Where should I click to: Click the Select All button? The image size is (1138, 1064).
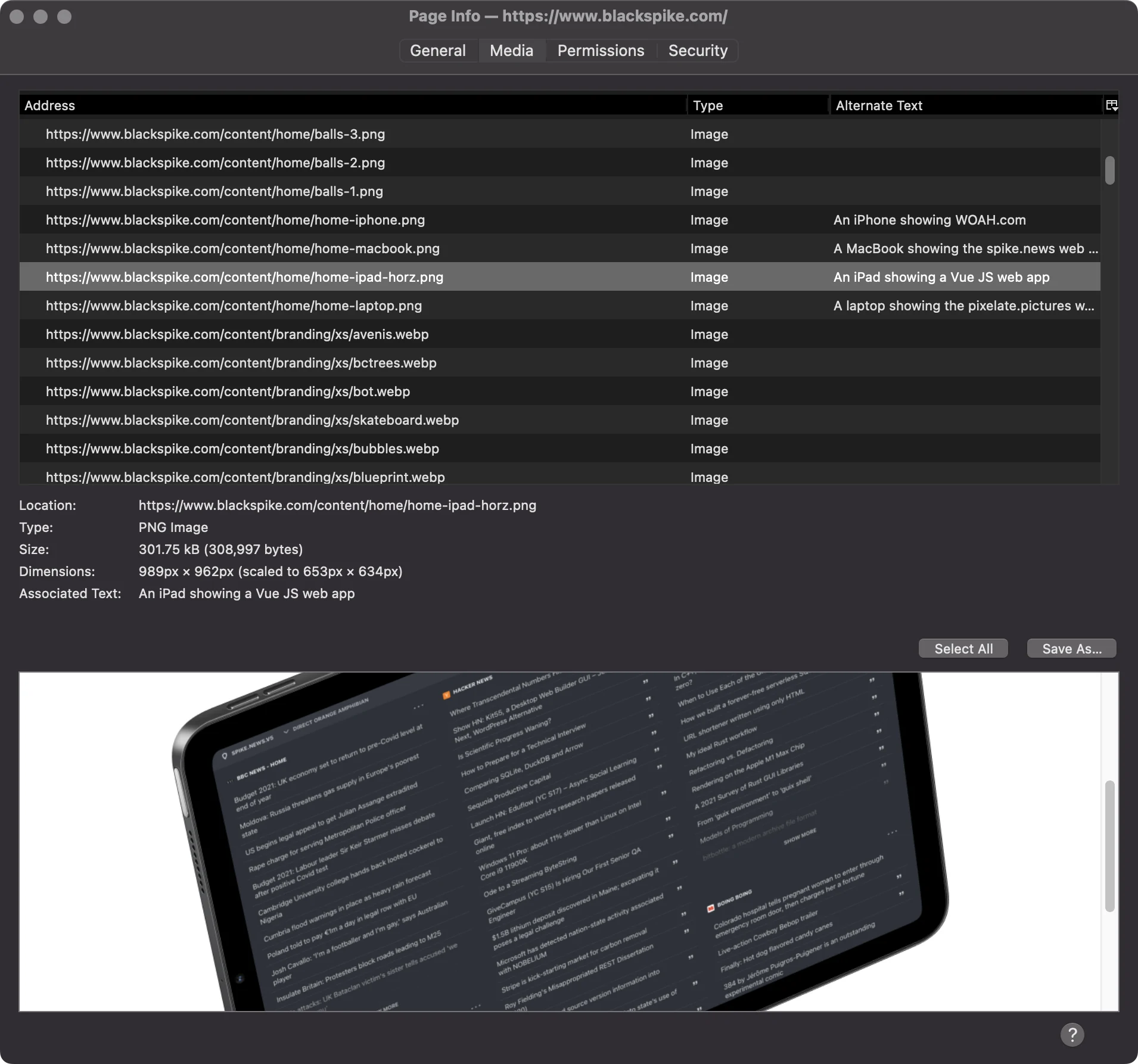(963, 649)
